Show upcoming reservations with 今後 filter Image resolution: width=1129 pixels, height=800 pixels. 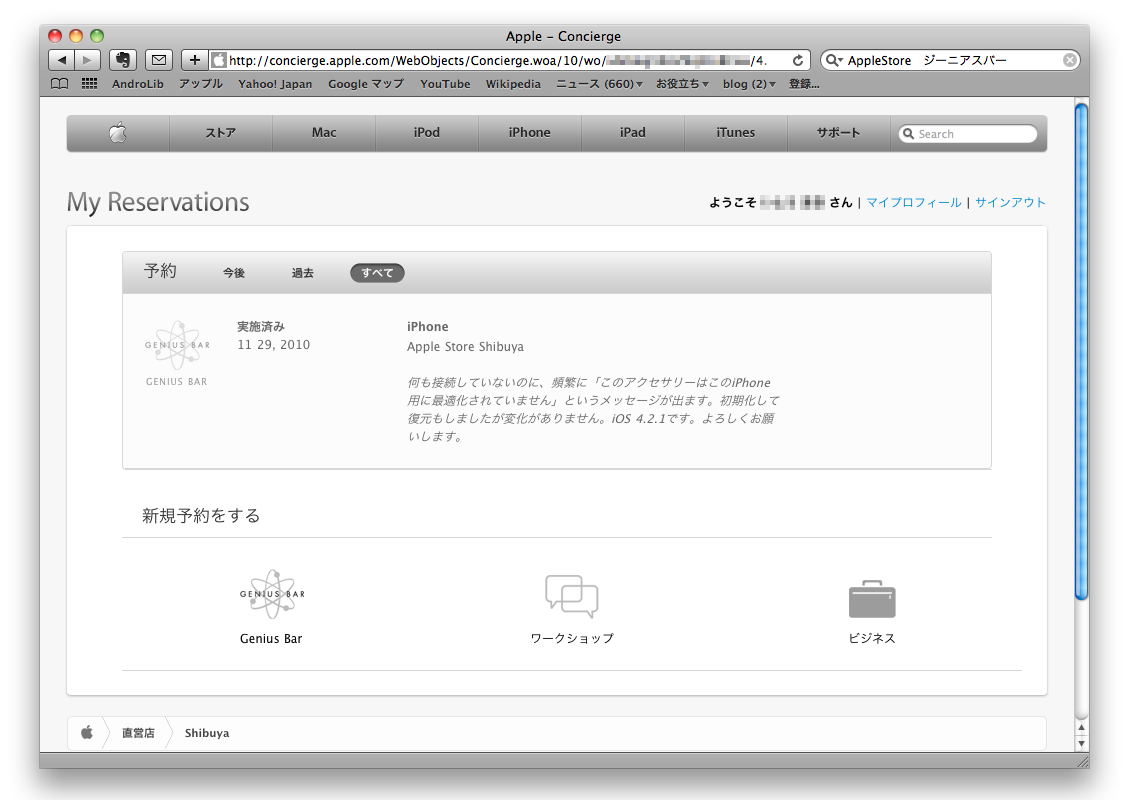coord(234,273)
